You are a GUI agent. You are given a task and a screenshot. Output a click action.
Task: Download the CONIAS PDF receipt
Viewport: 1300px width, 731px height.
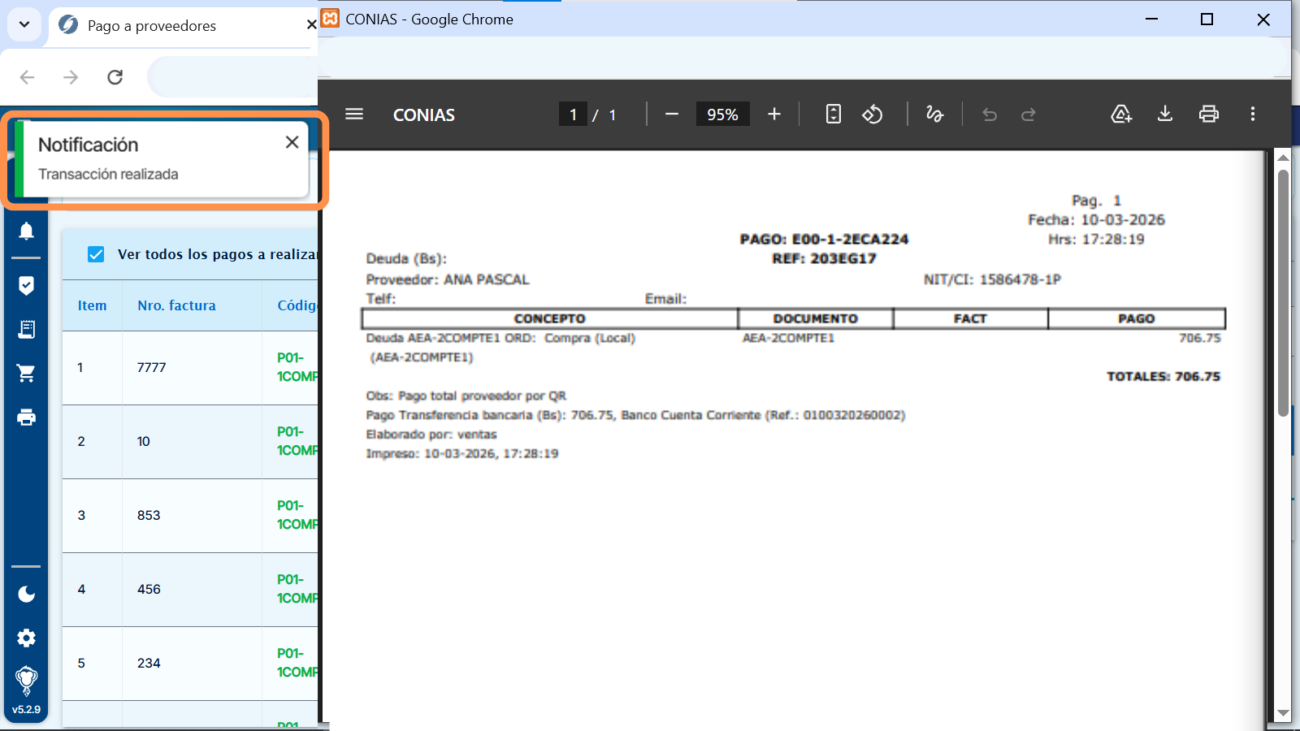tap(1165, 114)
